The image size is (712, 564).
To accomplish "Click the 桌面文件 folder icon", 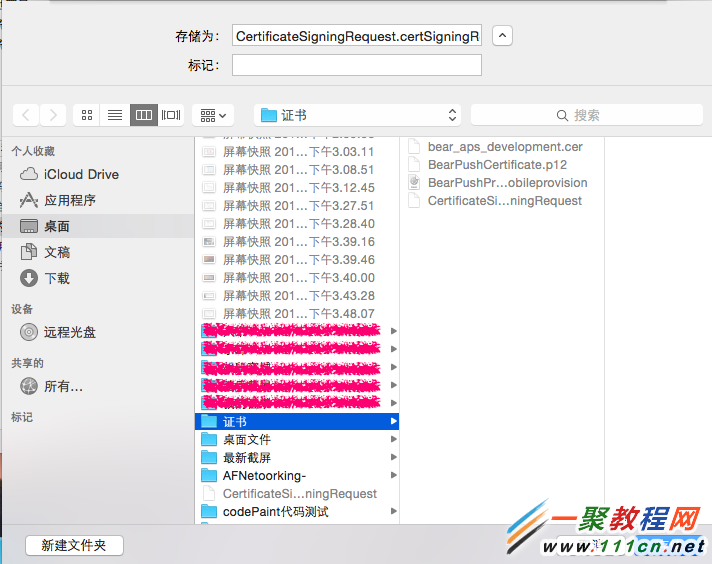I will 209,439.
